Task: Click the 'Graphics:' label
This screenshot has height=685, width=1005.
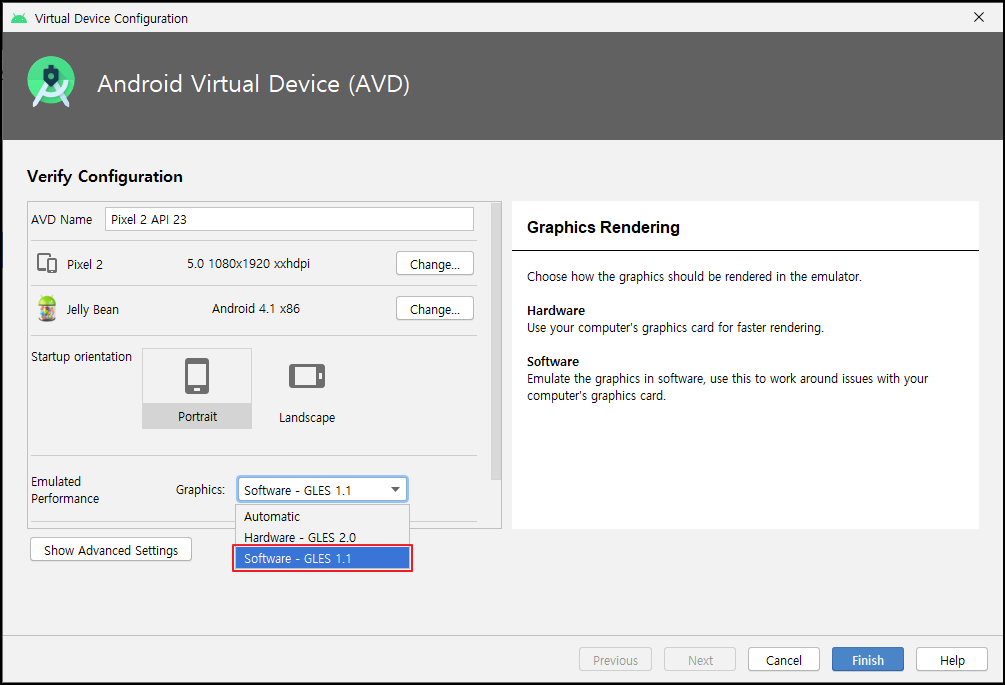Action: 201,490
